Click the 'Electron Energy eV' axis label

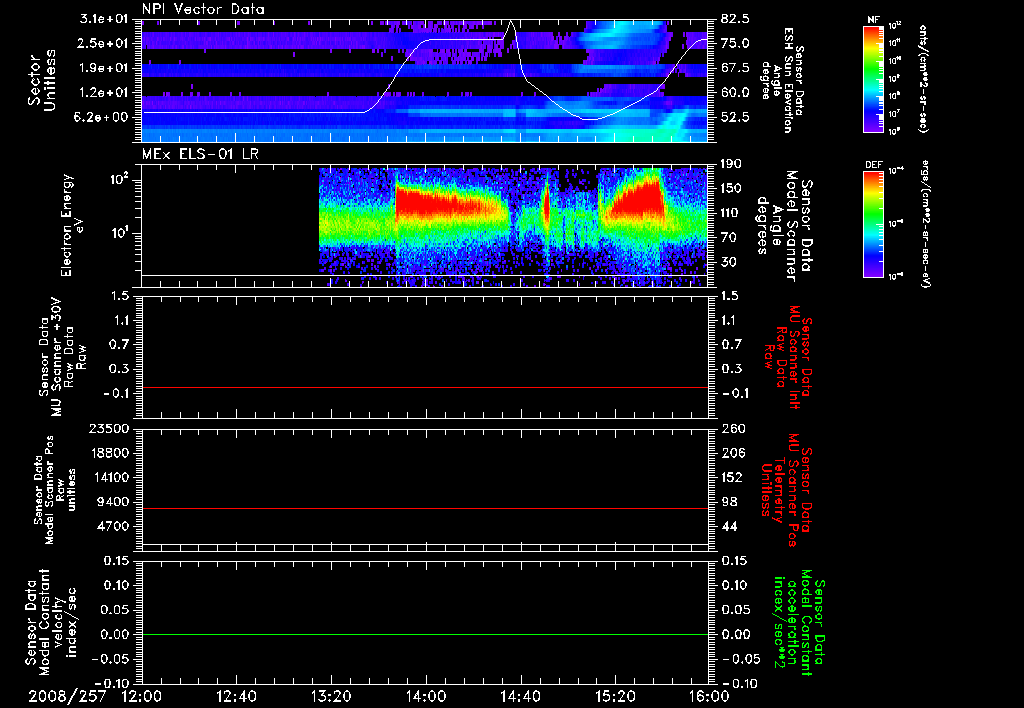tap(73, 225)
